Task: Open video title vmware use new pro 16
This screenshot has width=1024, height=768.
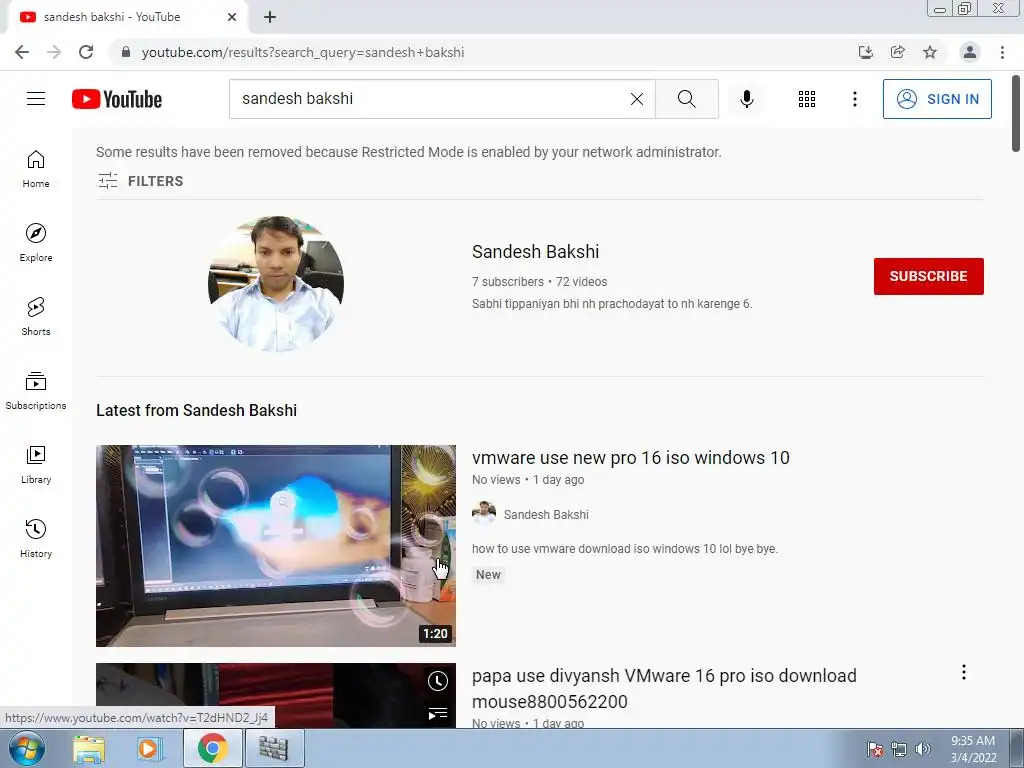Action: coord(631,458)
